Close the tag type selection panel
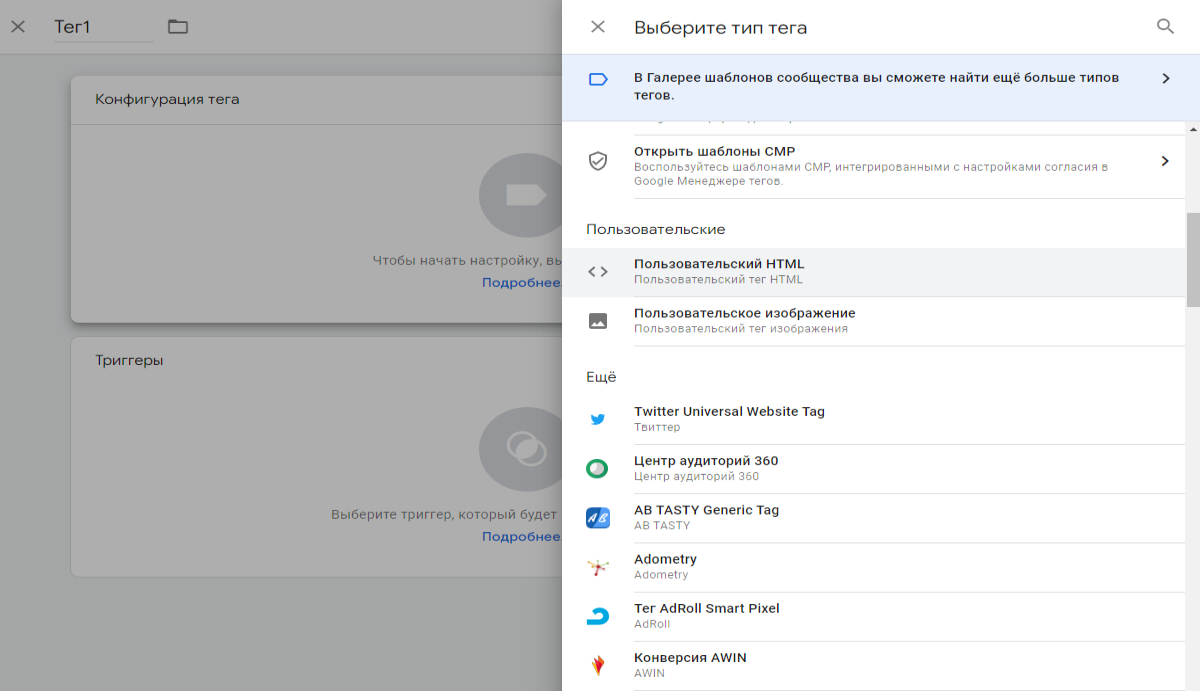Screen dimensions: 1200x691 coord(598,27)
